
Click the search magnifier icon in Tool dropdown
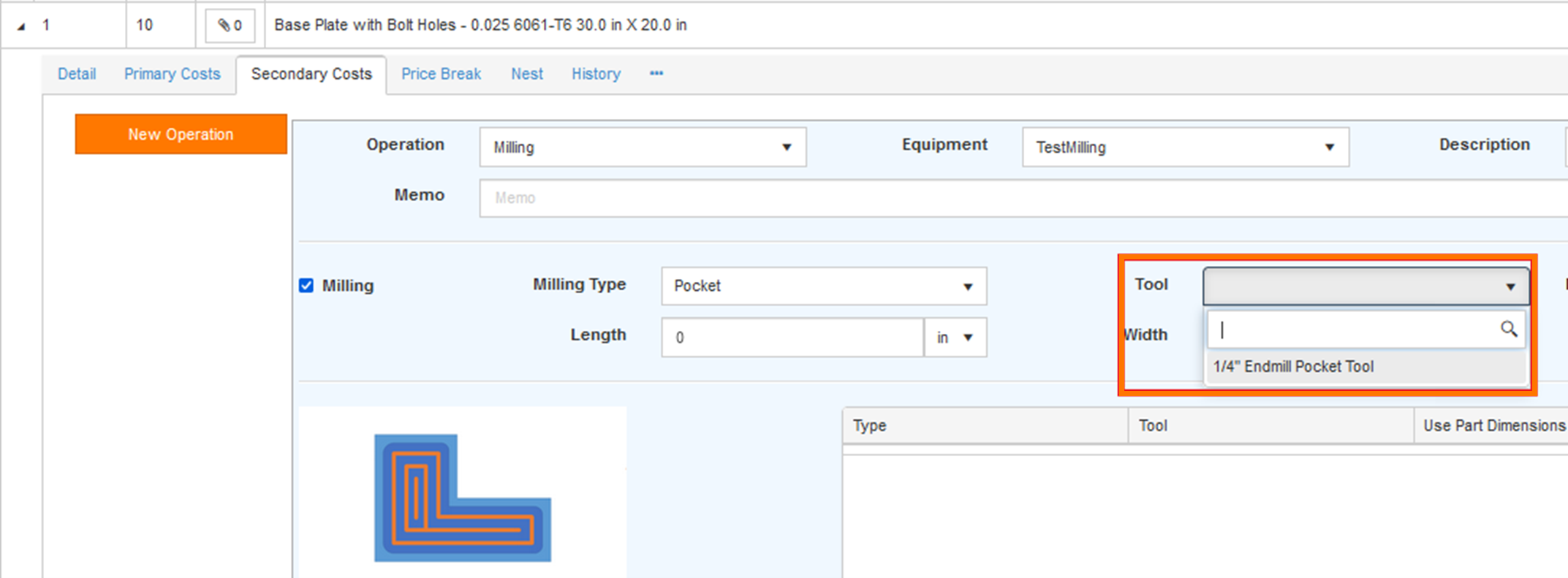coord(1508,330)
